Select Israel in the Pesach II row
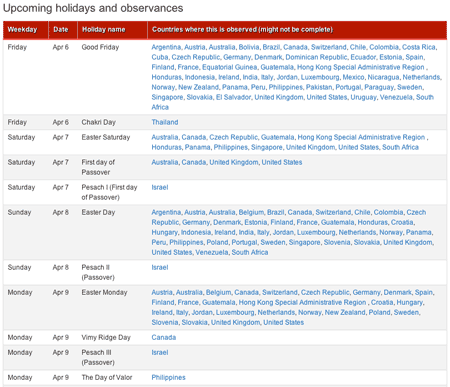450x387 pixels. 160,267
